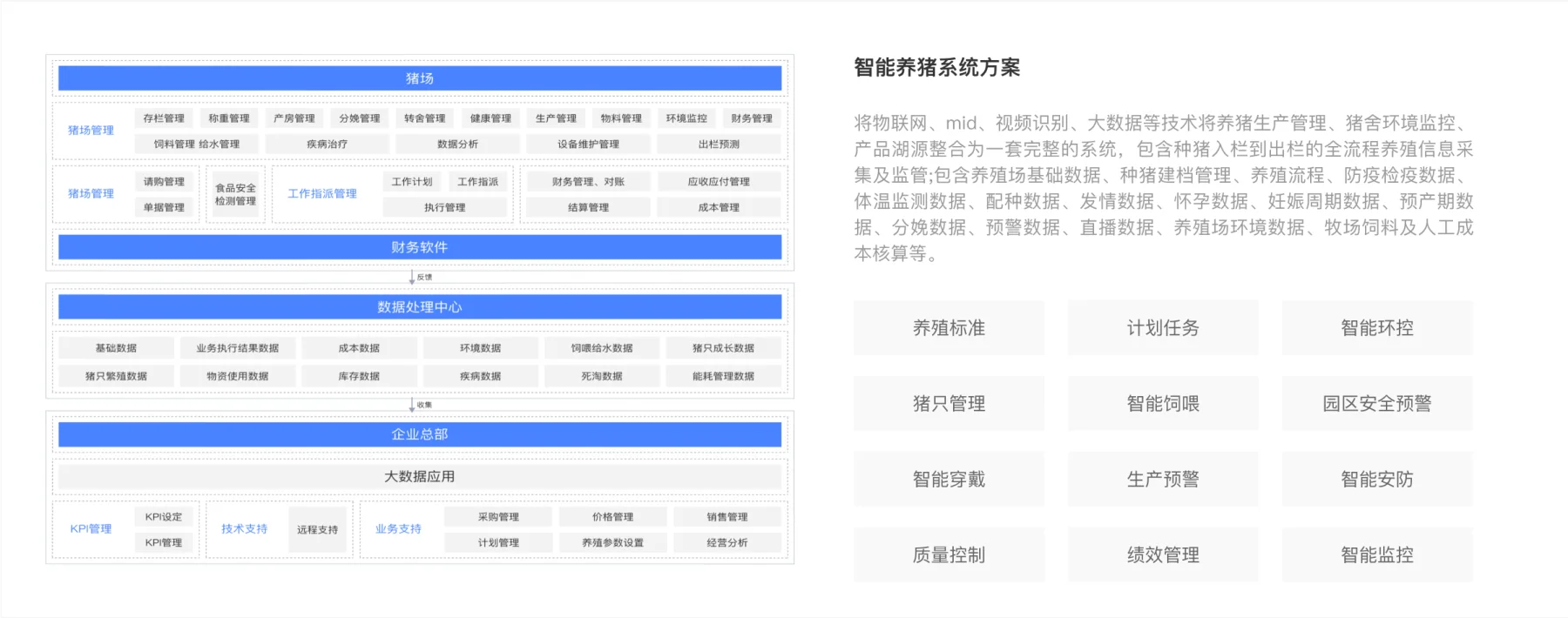Click the 基础数据 box

click(116, 348)
